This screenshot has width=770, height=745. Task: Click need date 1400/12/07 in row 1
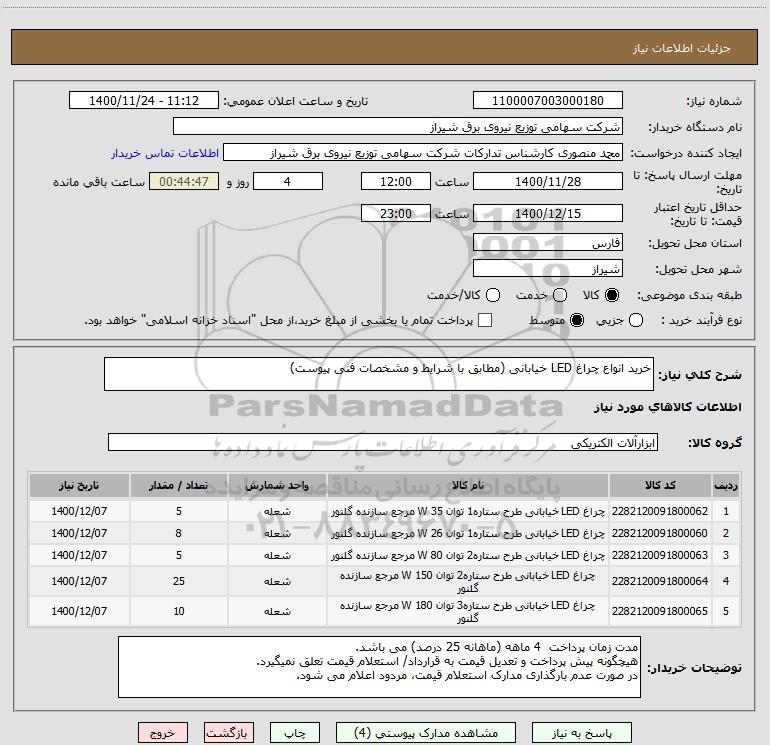coord(79,511)
